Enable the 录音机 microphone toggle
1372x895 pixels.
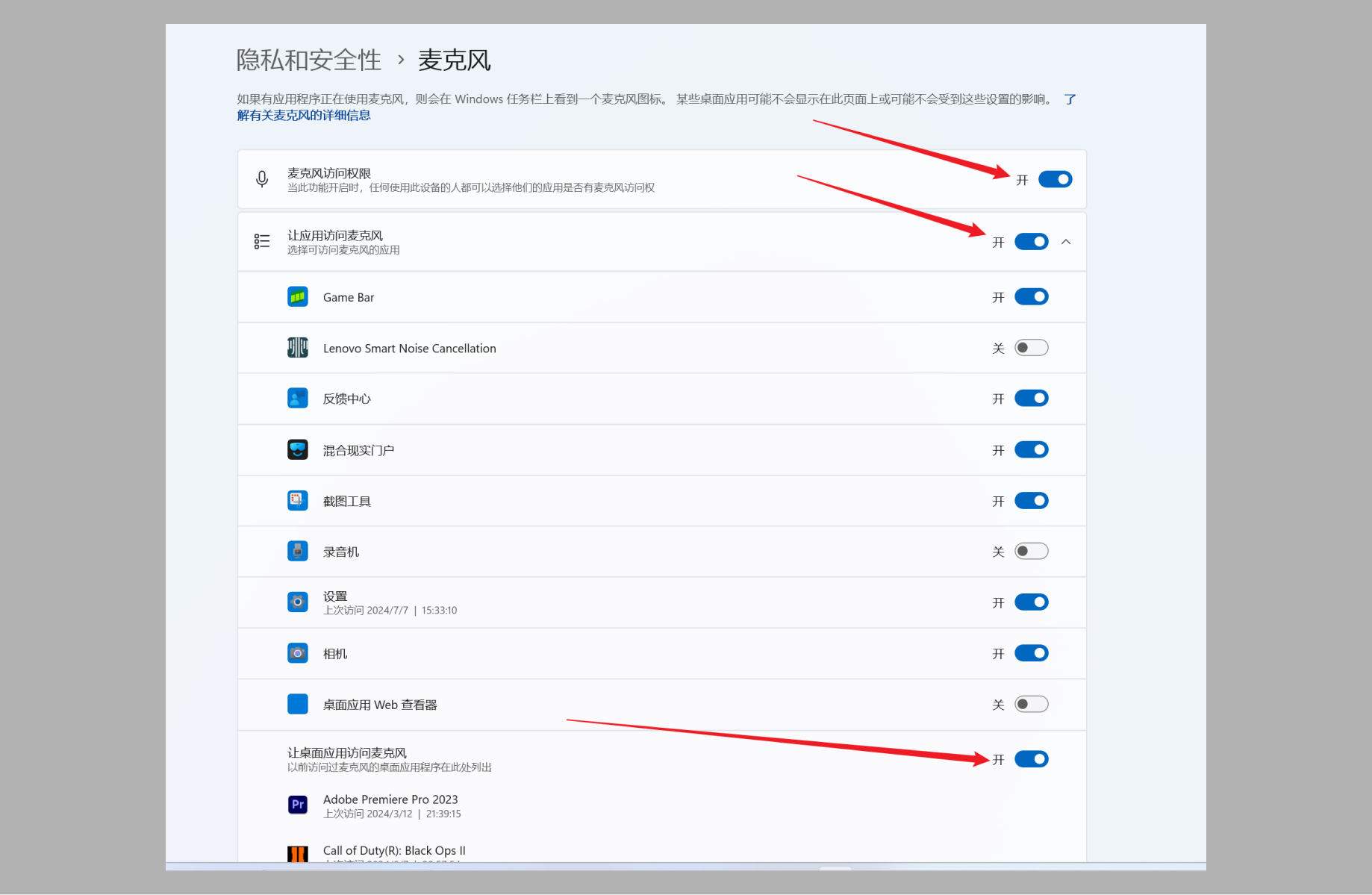1031,551
